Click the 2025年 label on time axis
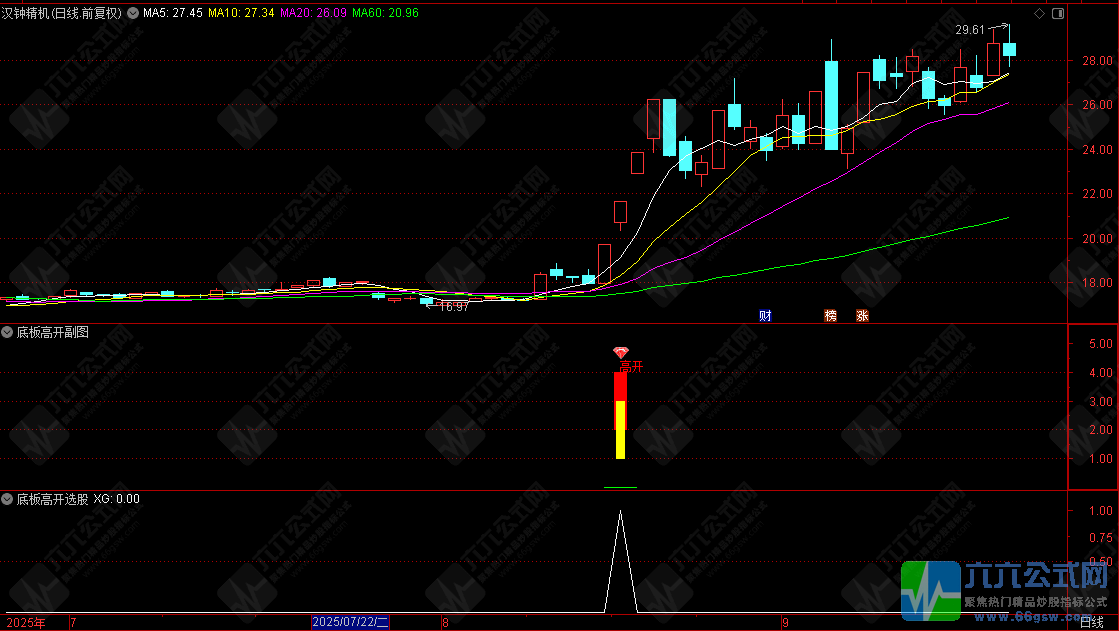This screenshot has width=1119, height=631. 26,622
